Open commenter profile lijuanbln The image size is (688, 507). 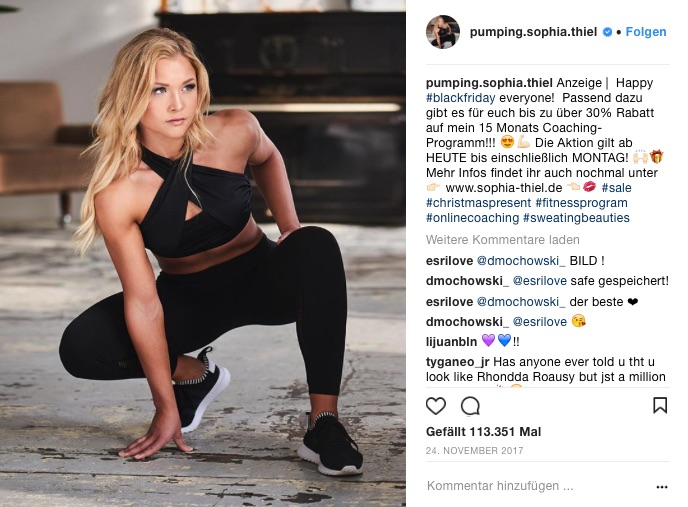pos(451,342)
